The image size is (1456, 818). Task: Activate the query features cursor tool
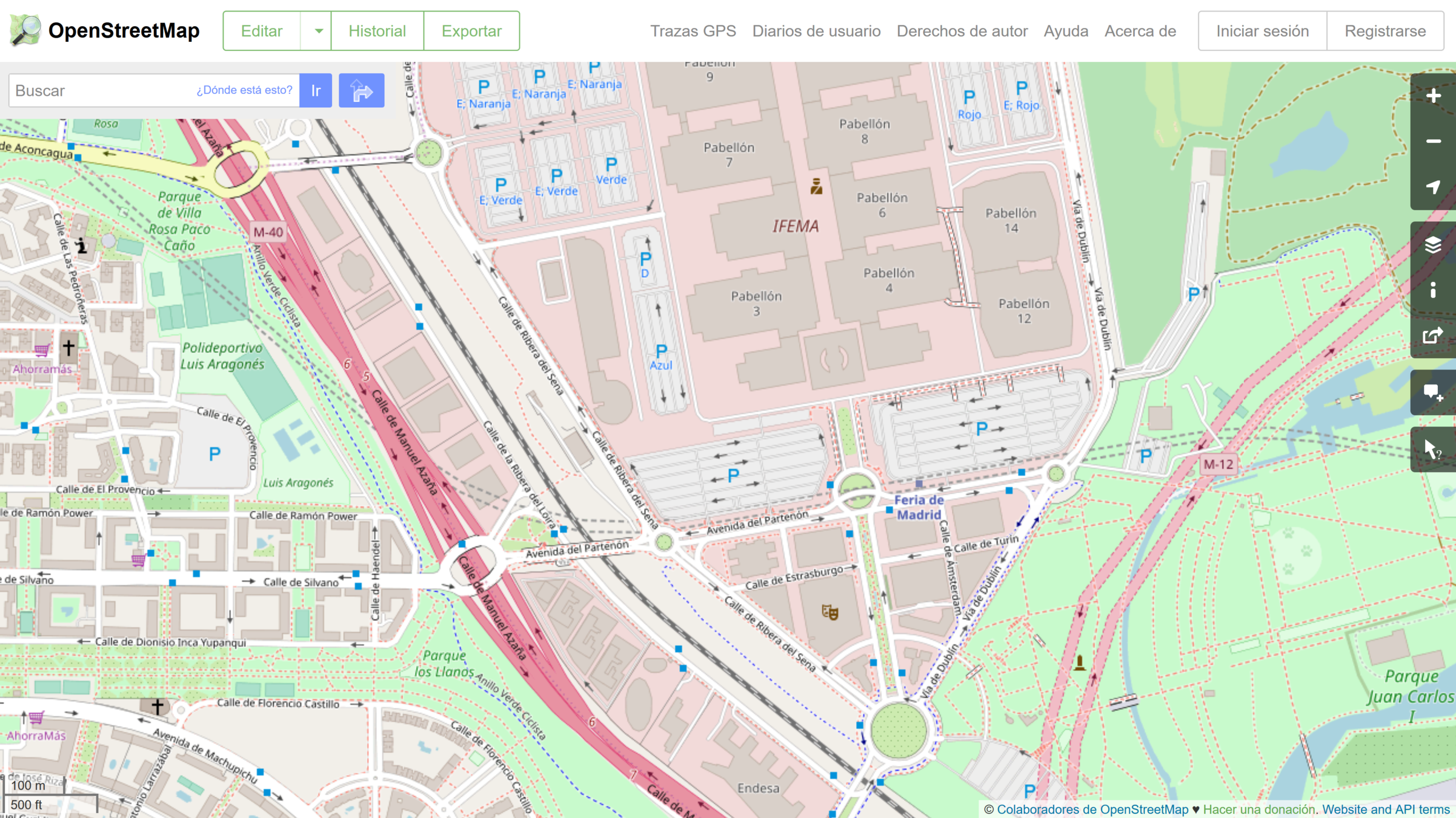click(1433, 450)
